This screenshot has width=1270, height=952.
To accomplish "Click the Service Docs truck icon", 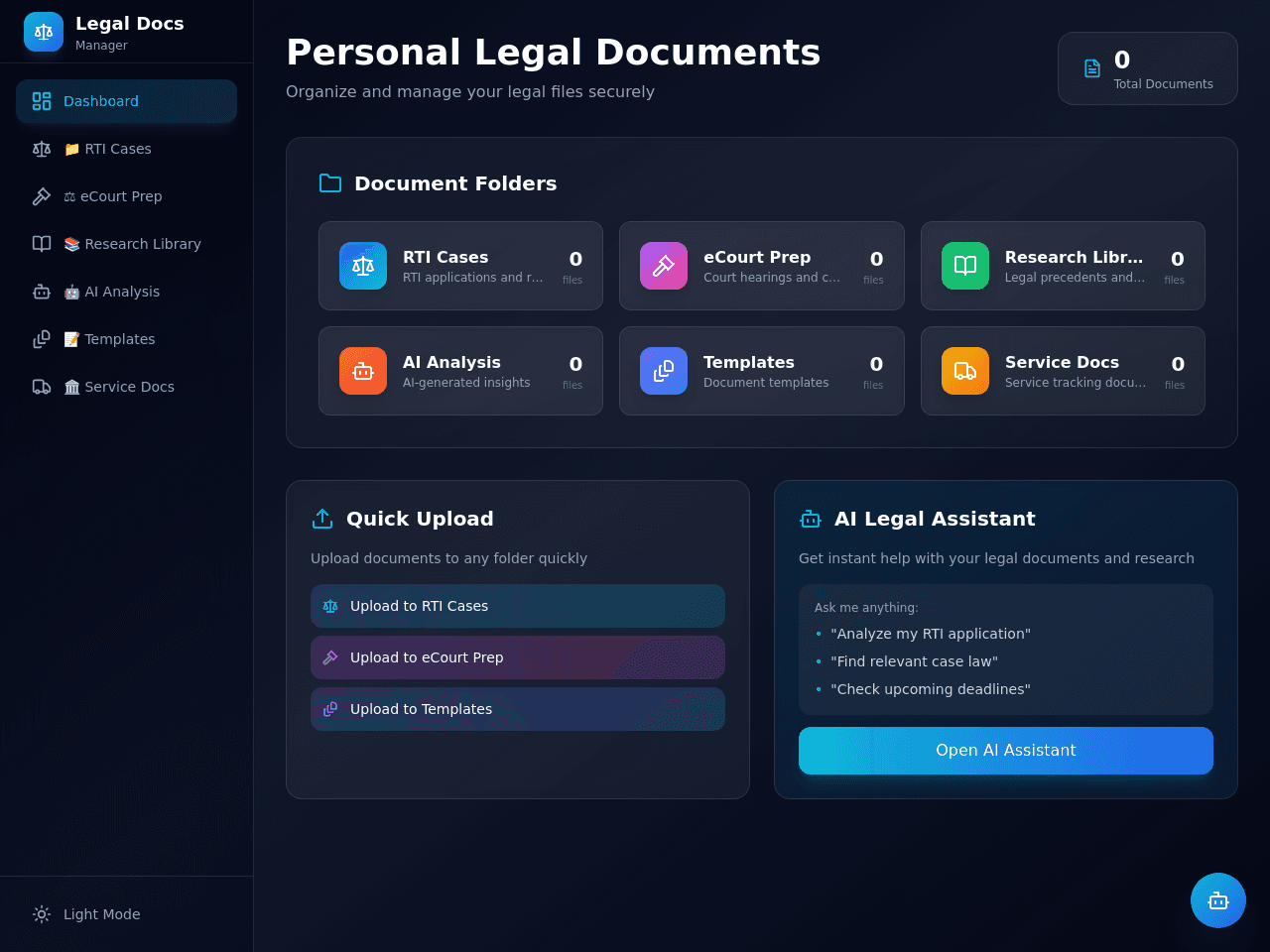I will [x=965, y=371].
